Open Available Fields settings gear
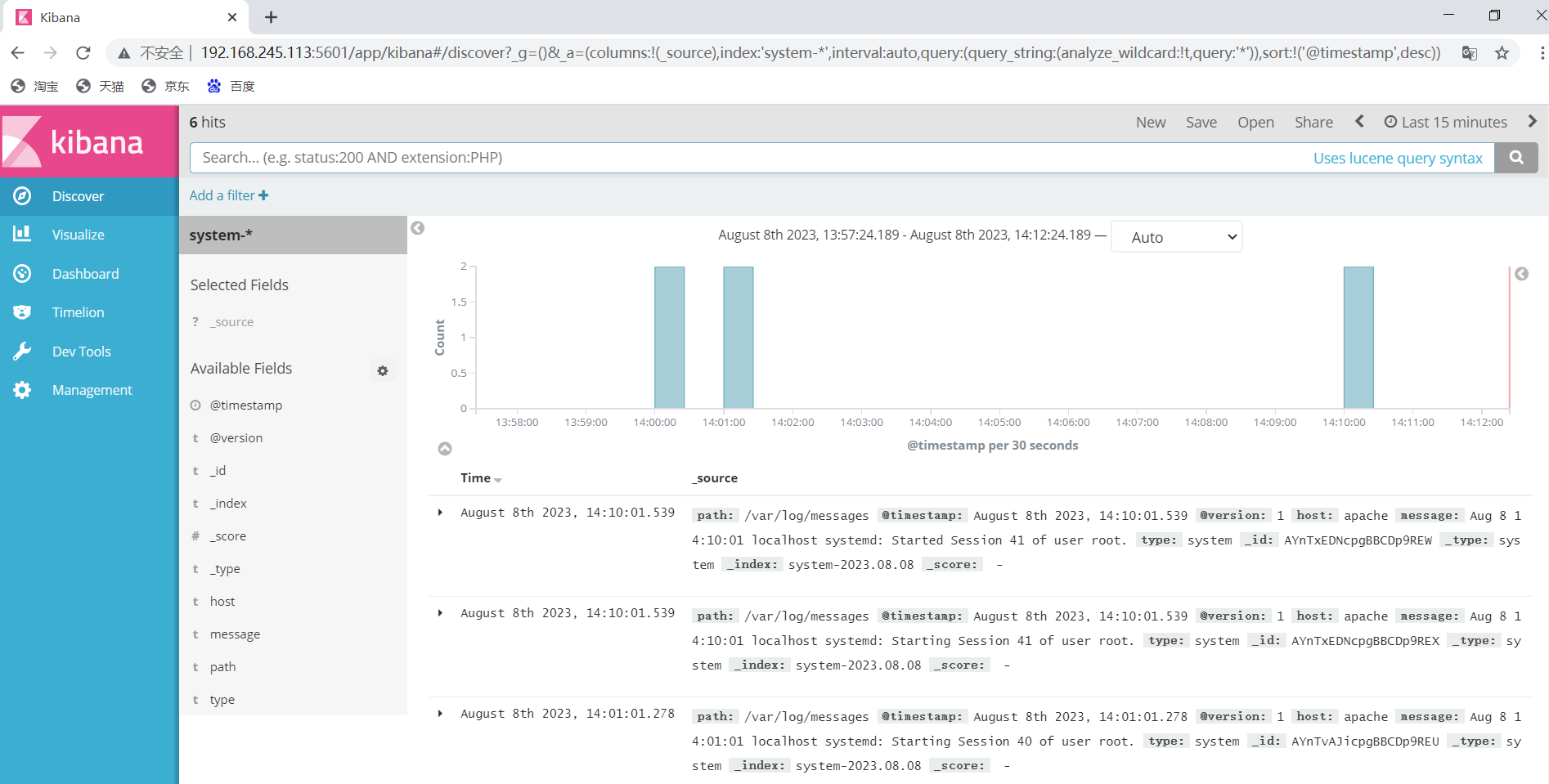The image size is (1549, 784). point(382,370)
